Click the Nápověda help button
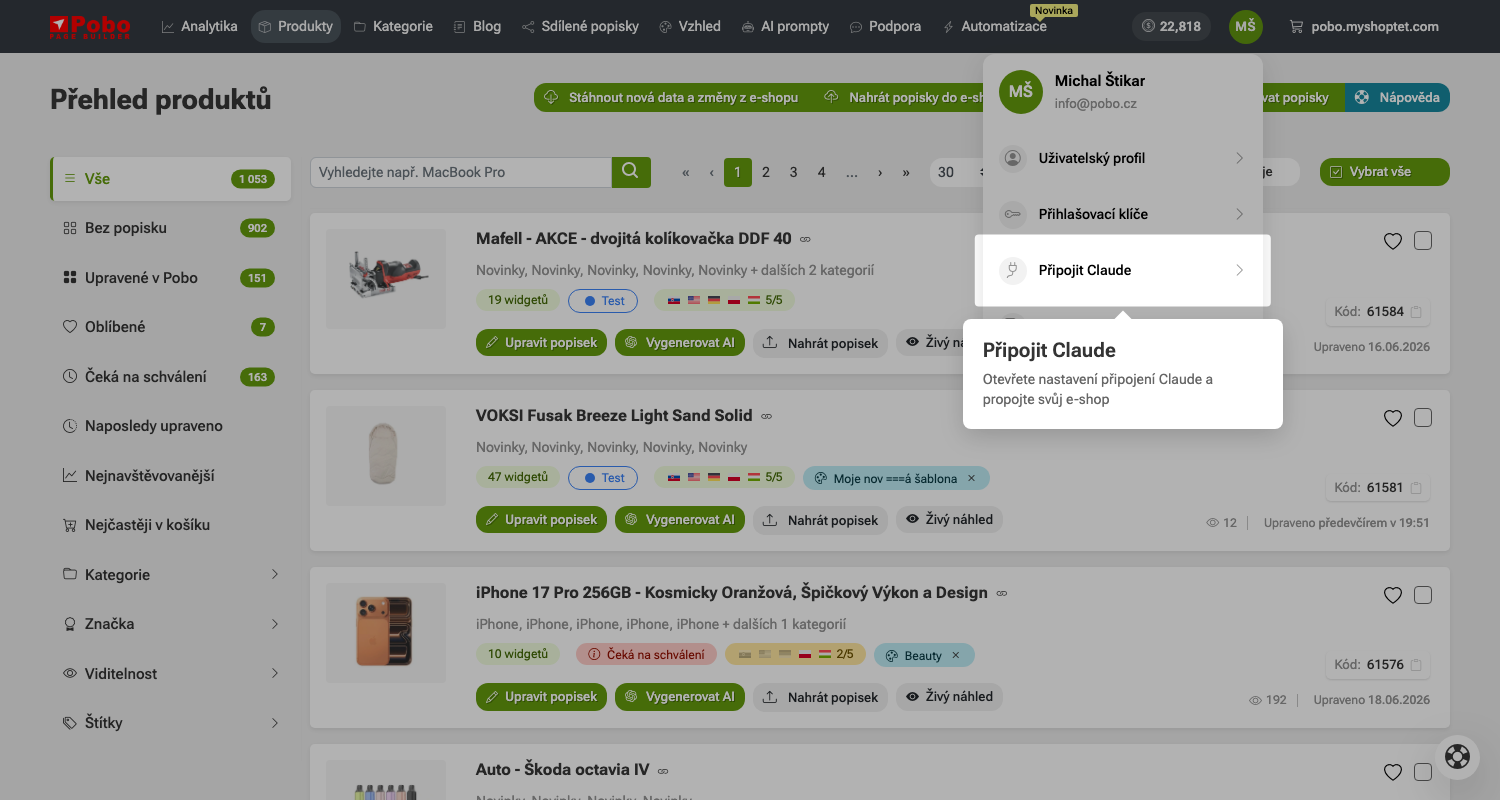This screenshot has height=800, width=1500. pos(1397,97)
